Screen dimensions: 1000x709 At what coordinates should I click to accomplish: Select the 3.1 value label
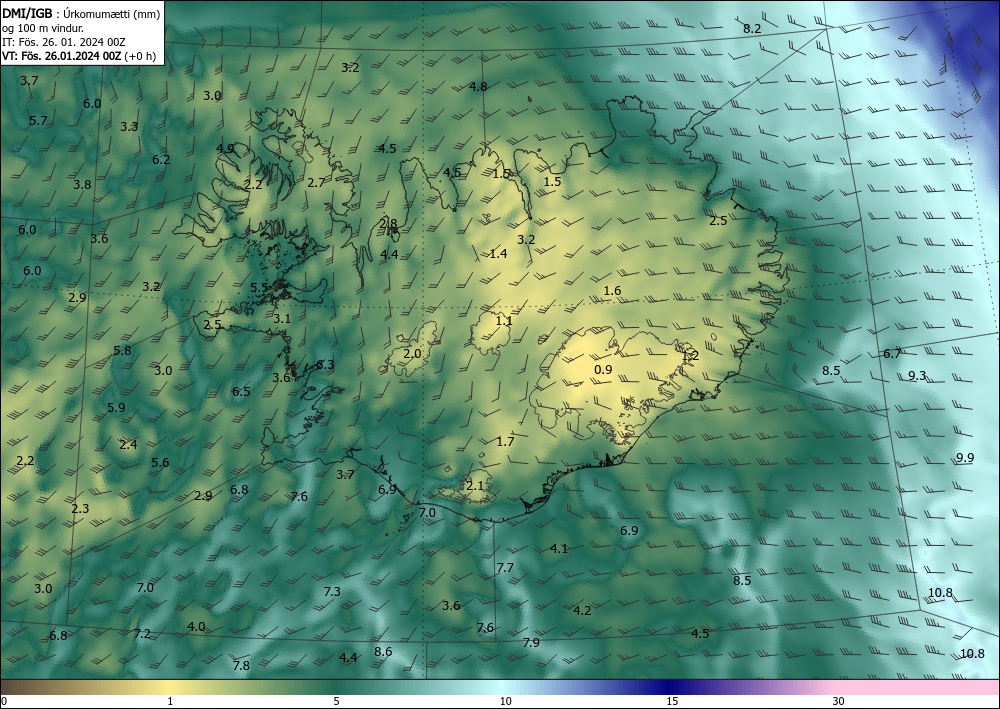282,318
